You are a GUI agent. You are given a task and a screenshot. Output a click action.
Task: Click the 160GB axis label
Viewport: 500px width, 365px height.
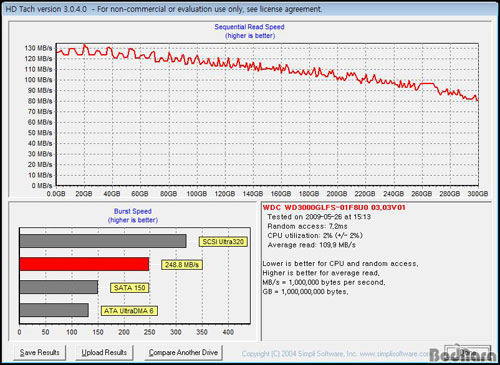tap(281, 194)
